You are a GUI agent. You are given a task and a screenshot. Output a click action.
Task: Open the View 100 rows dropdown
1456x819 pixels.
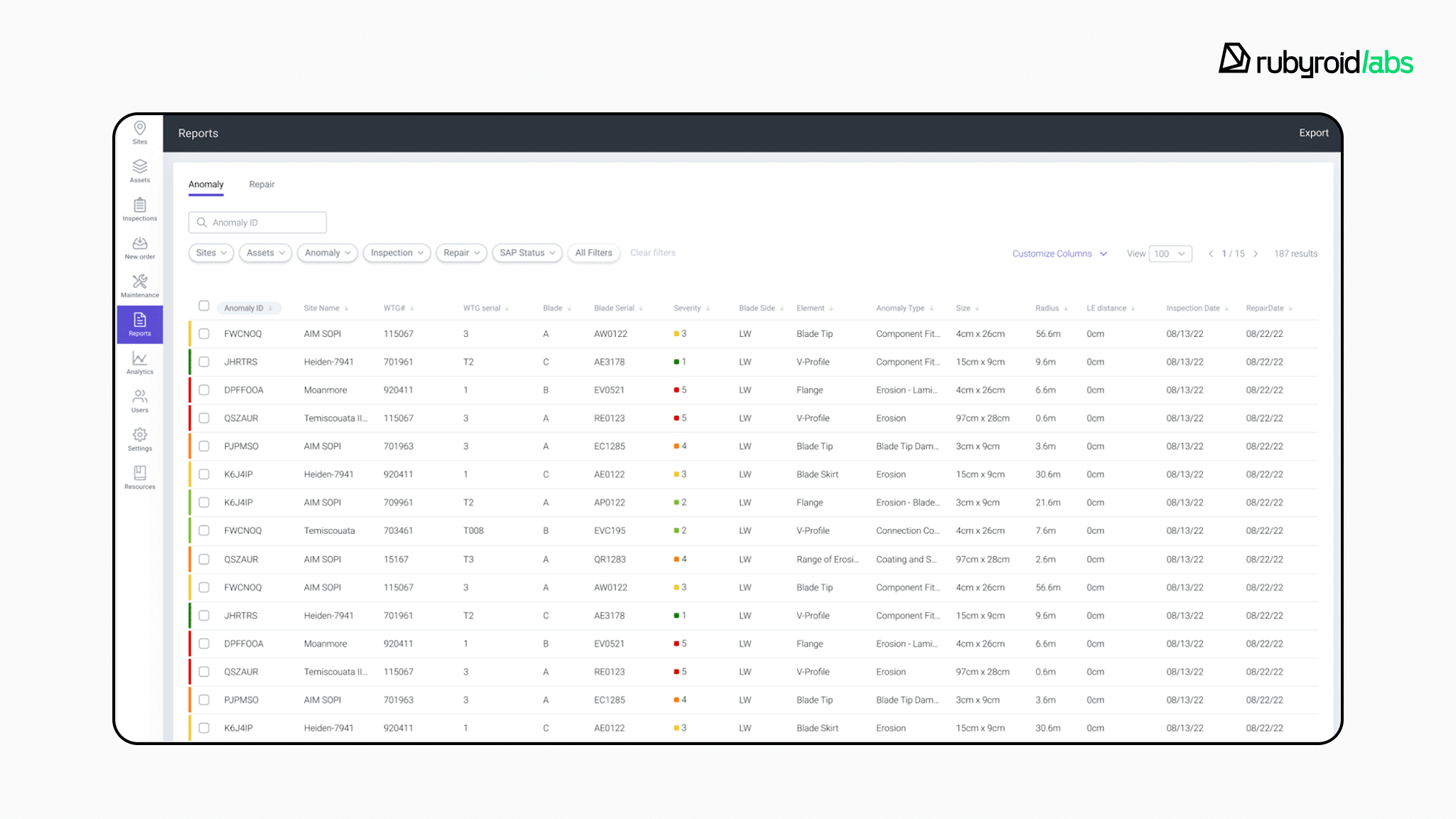(x=1169, y=254)
